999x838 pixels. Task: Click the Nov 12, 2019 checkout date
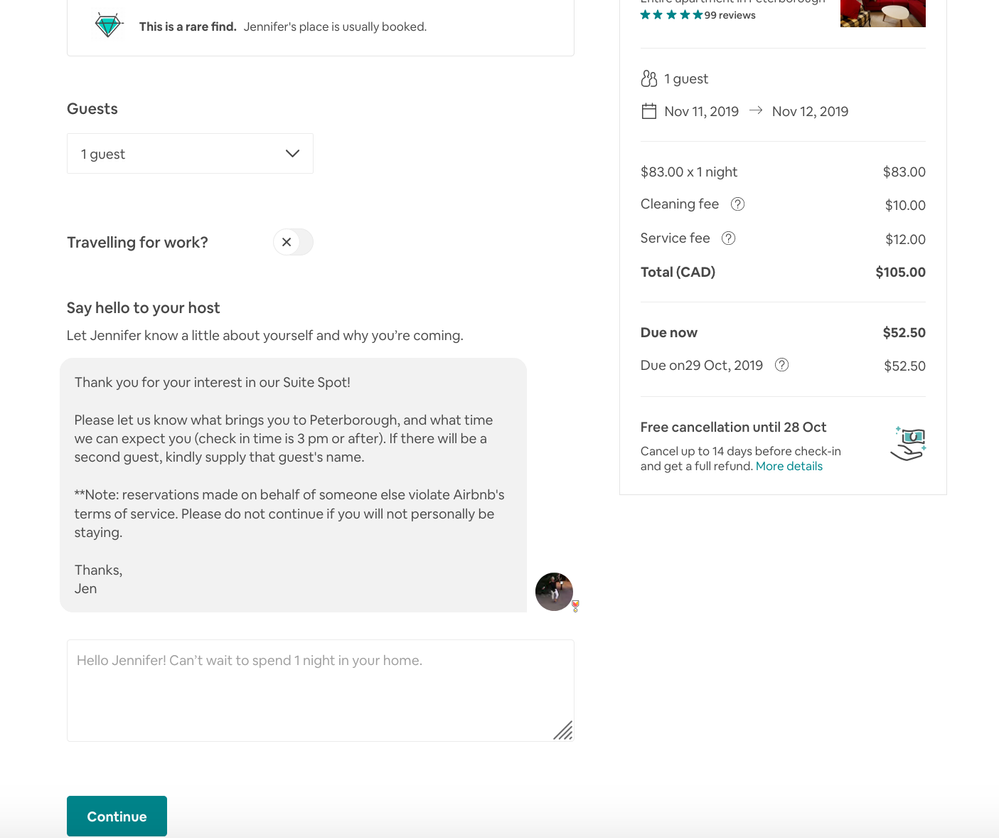810,111
